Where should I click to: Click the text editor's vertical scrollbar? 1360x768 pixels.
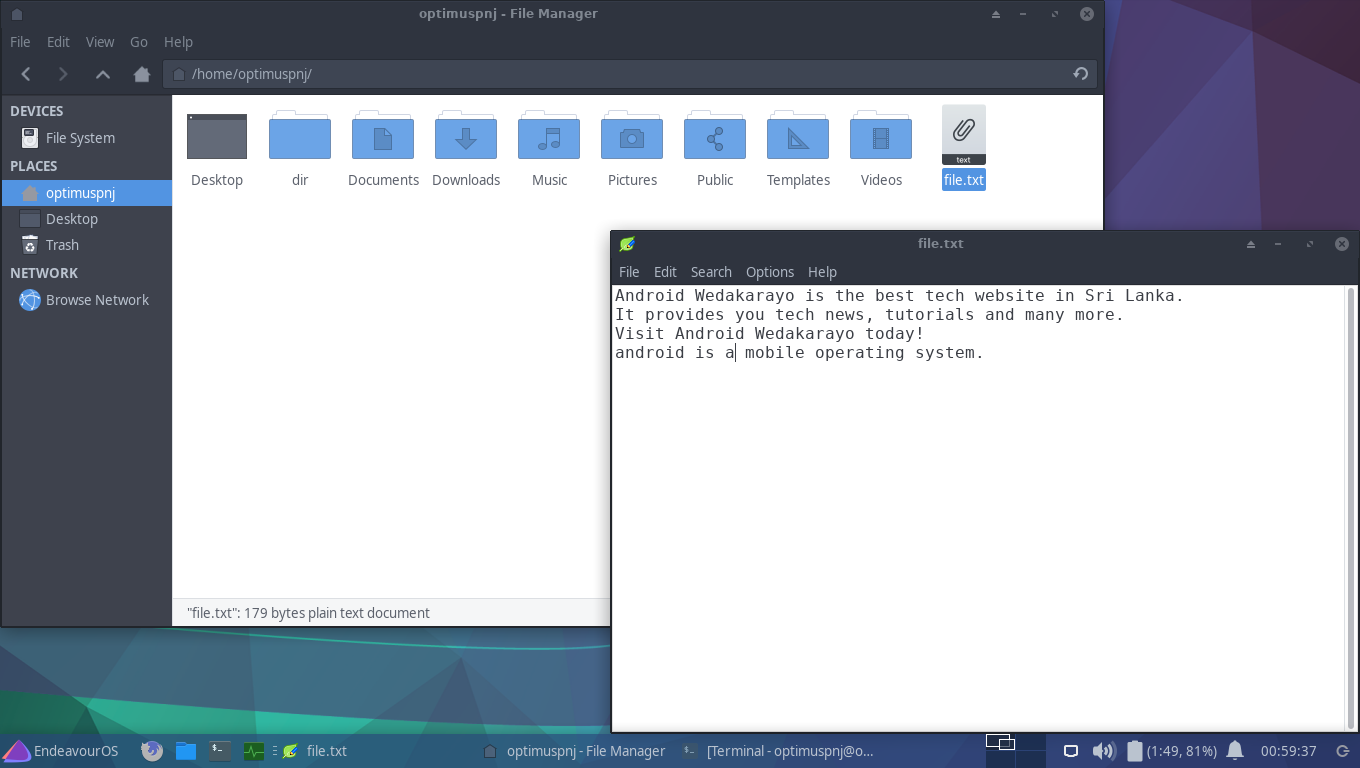1352,508
